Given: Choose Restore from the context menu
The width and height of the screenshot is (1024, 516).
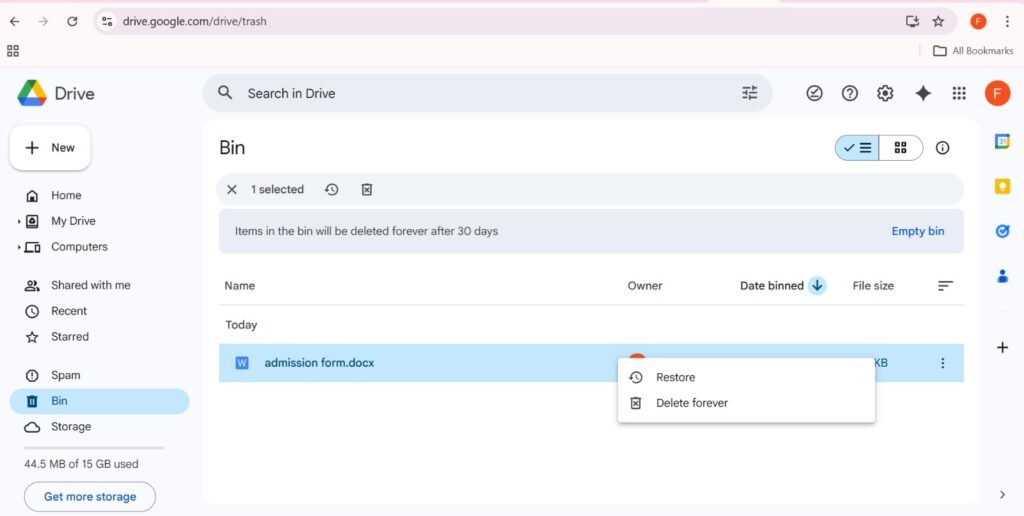Looking at the screenshot, I should (675, 377).
